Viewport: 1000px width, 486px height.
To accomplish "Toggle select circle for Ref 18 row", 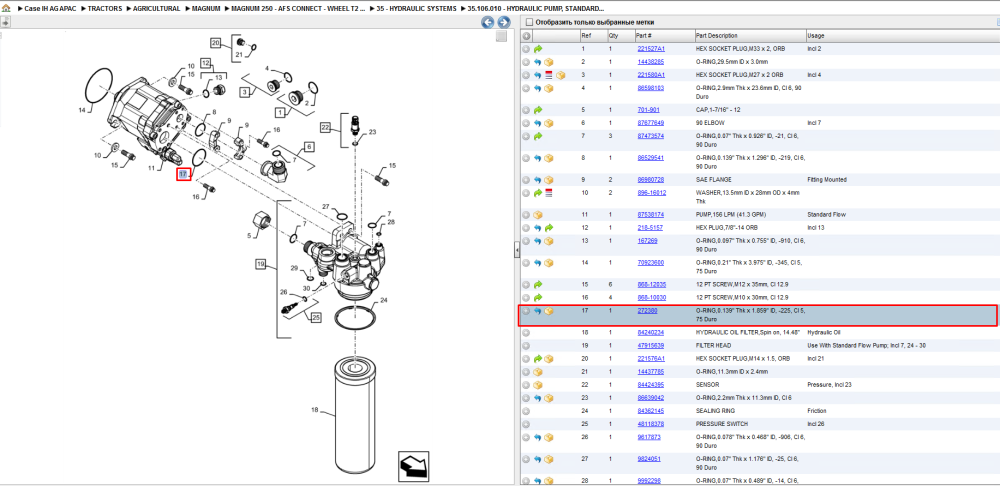I will [x=526, y=332].
